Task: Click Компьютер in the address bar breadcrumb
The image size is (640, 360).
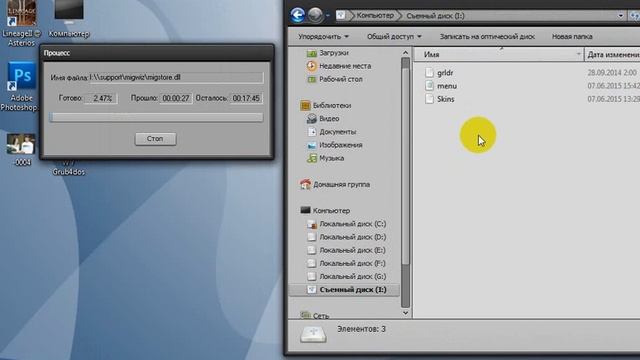Action: [375, 16]
